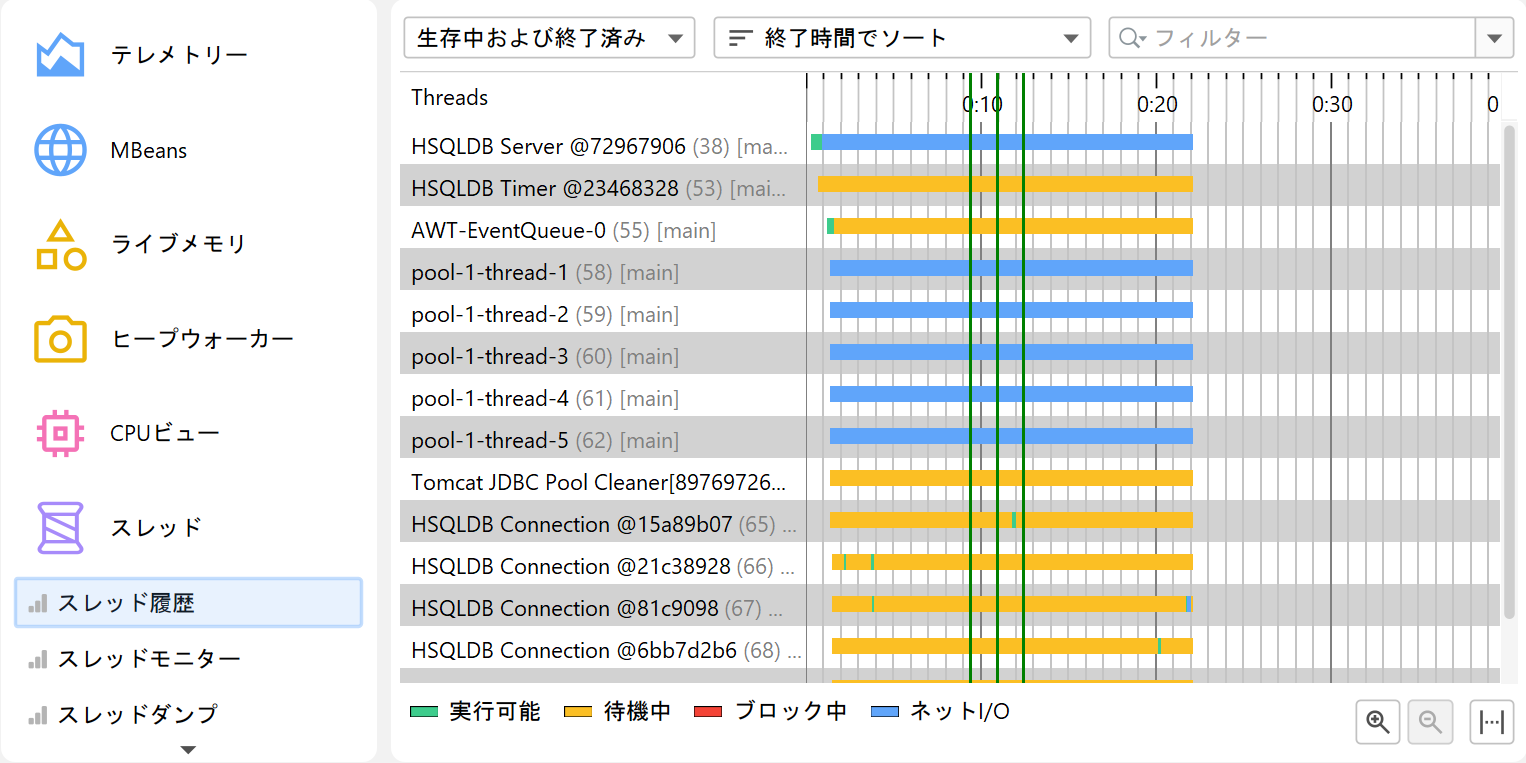Screen dimensions: 1526x763
Task: Select the pool-1-thread-3 thread row
Action: pyautogui.click(x=489, y=357)
